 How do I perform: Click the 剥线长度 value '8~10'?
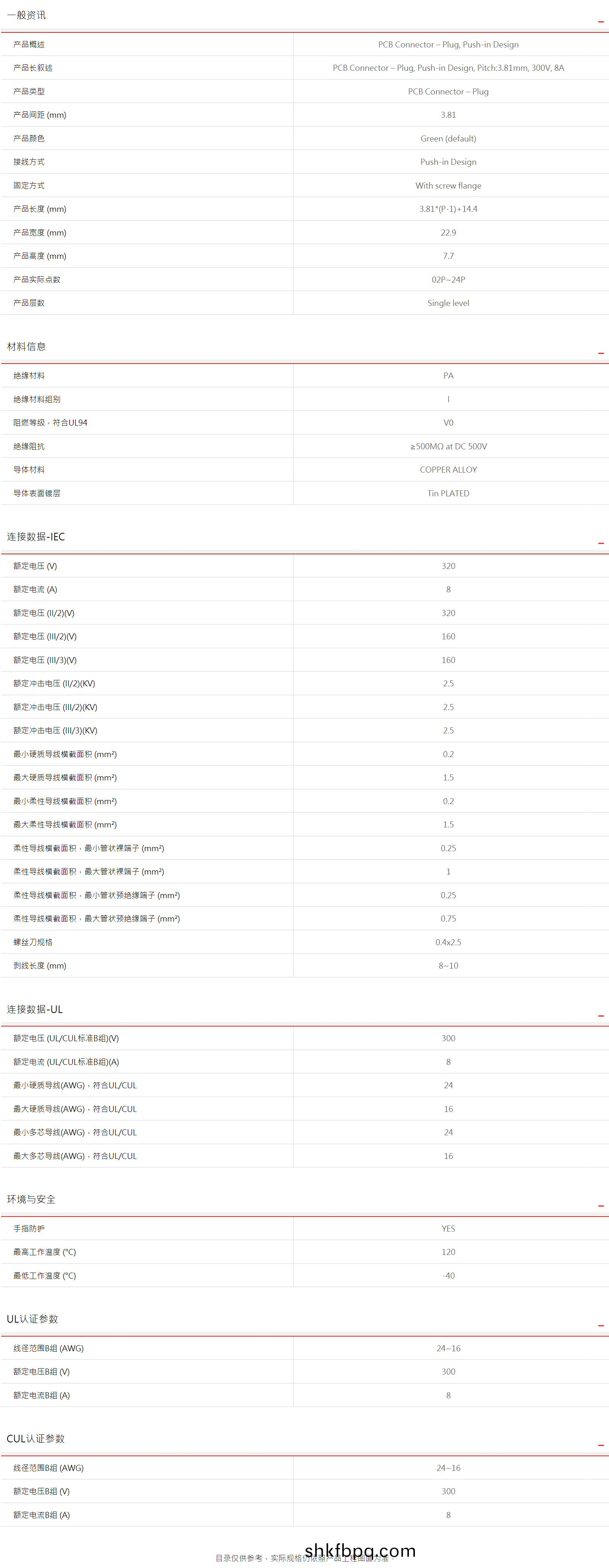pos(448,966)
